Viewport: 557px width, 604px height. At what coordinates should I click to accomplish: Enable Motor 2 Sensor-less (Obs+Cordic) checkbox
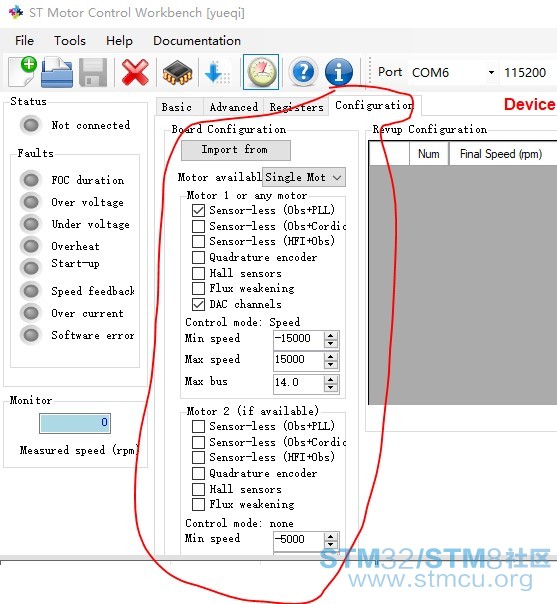(x=198, y=442)
